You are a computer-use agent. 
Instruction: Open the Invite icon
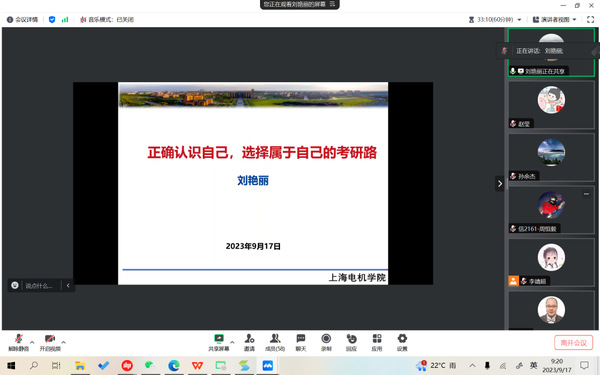click(249, 342)
